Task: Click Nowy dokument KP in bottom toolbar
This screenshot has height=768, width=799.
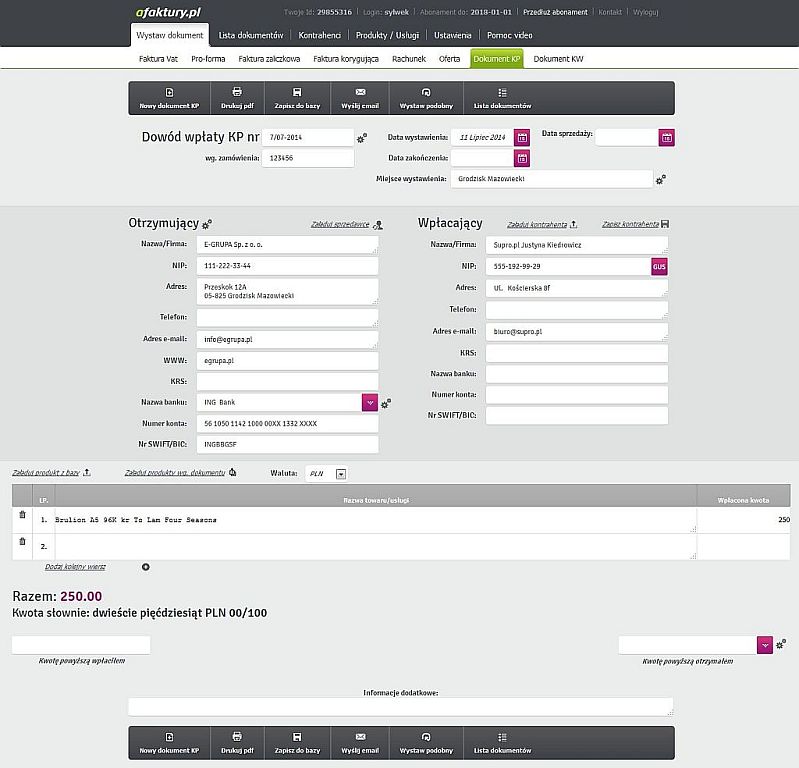Action: [169, 742]
